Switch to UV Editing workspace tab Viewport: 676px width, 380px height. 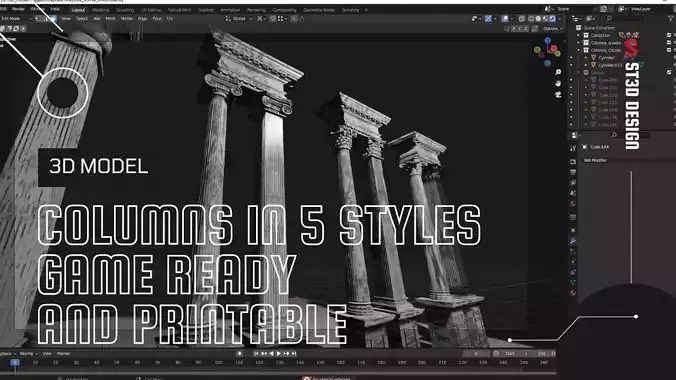click(x=151, y=10)
